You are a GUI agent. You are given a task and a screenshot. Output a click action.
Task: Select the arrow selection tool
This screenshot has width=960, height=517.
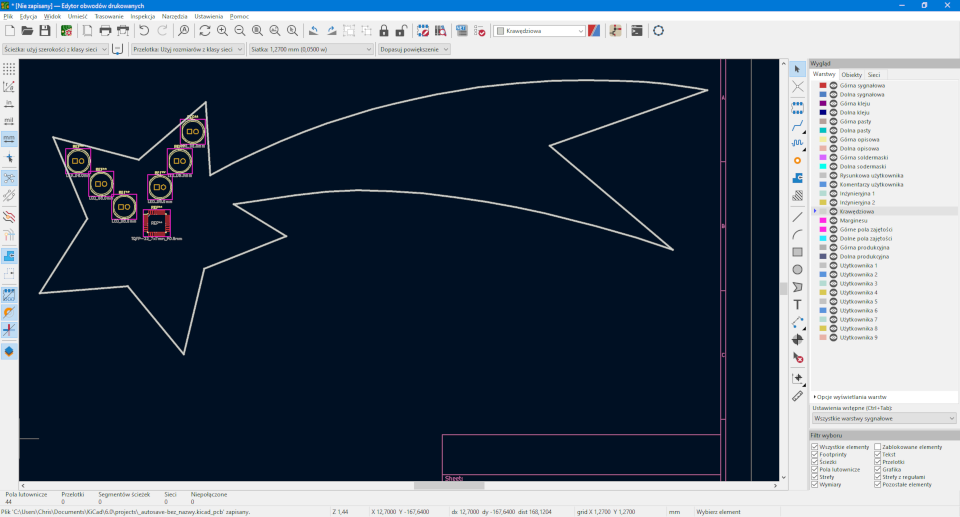tap(797, 69)
